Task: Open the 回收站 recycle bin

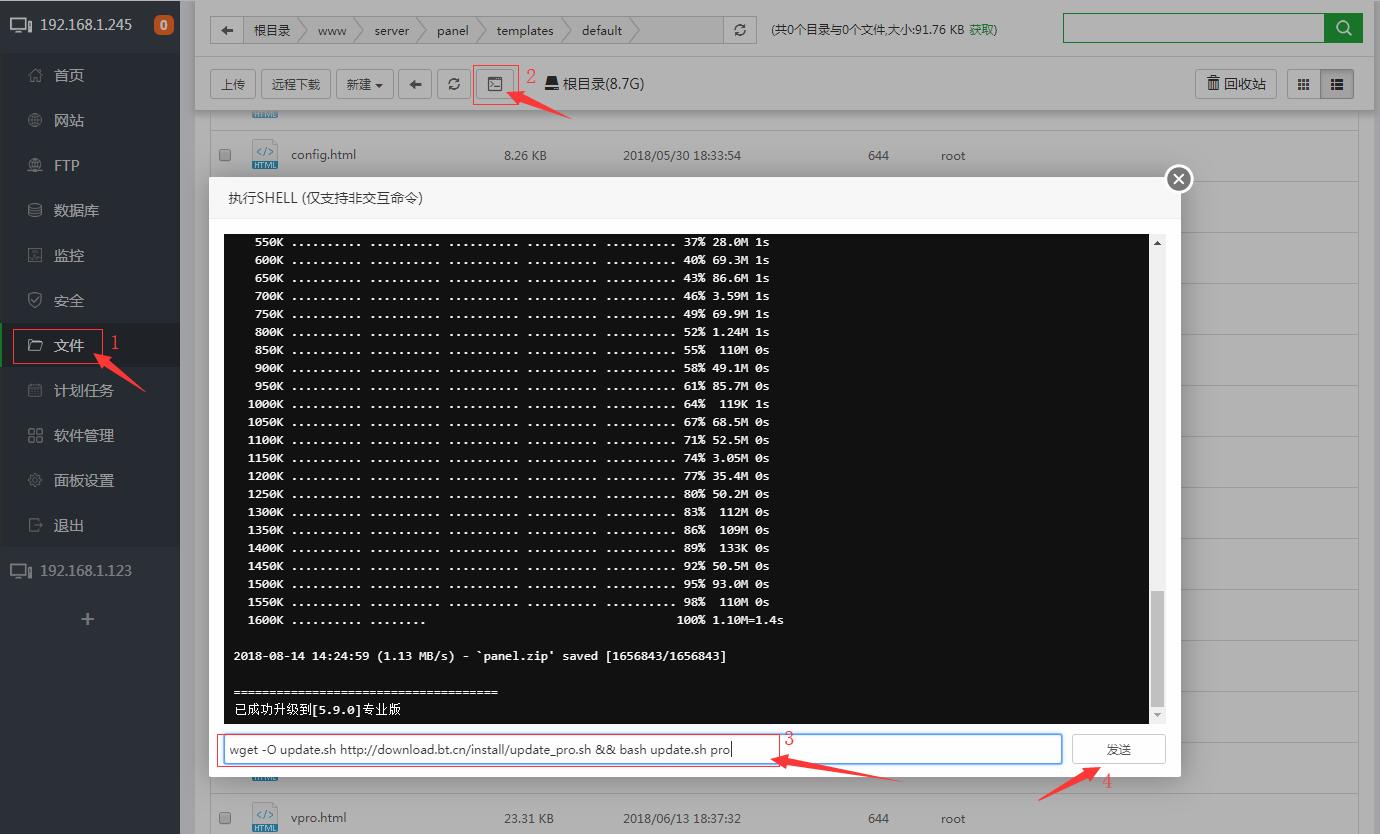Action: pos(1236,84)
